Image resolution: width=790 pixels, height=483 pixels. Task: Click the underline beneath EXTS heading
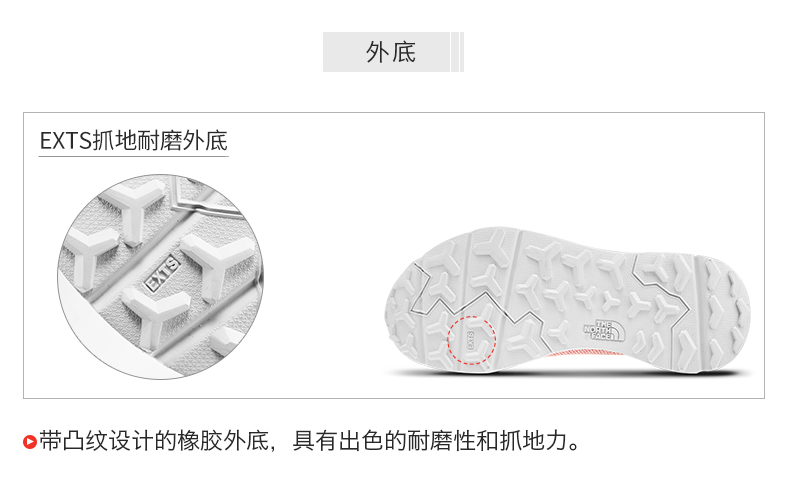coord(134,157)
